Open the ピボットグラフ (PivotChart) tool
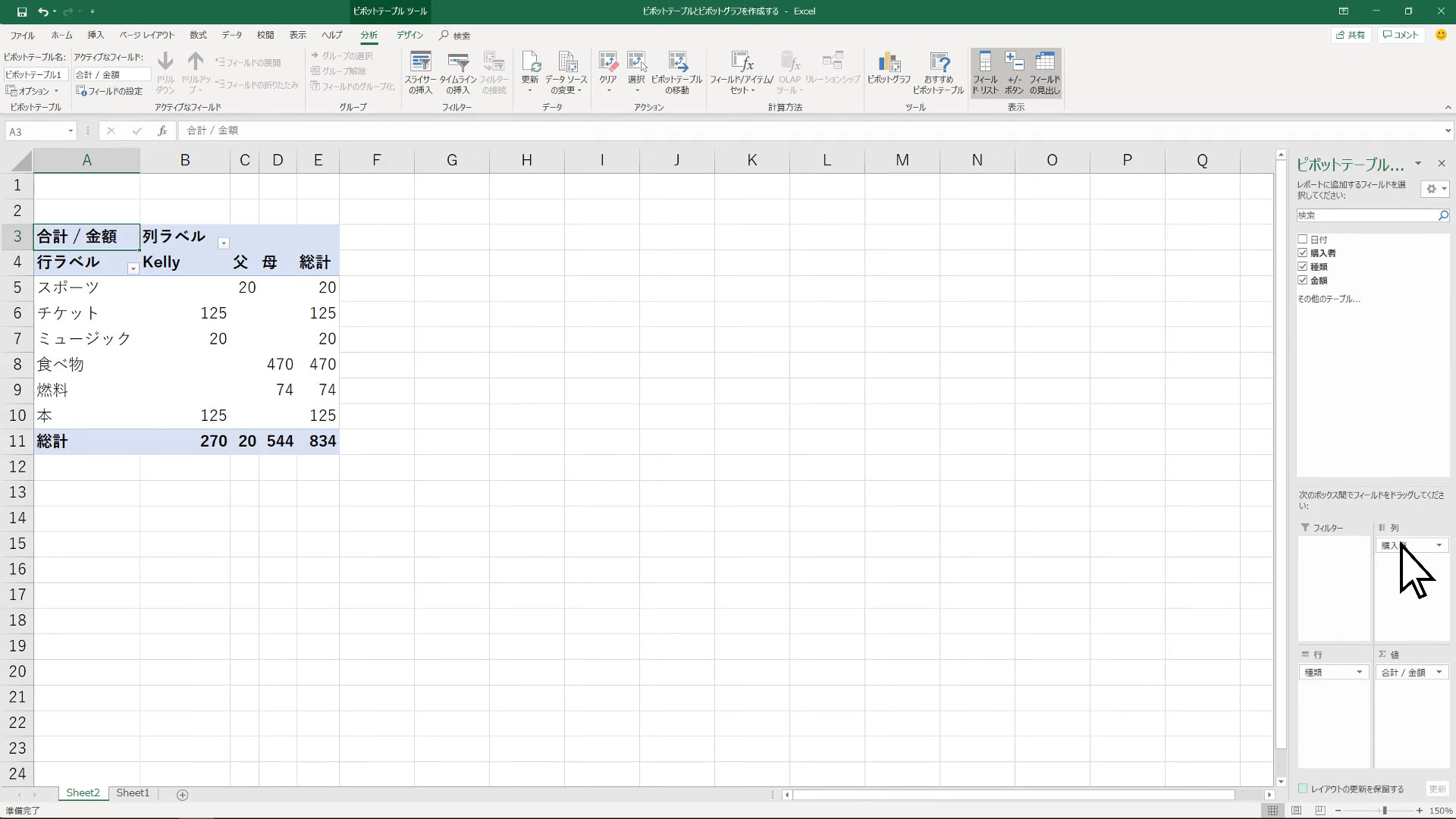 click(x=889, y=71)
